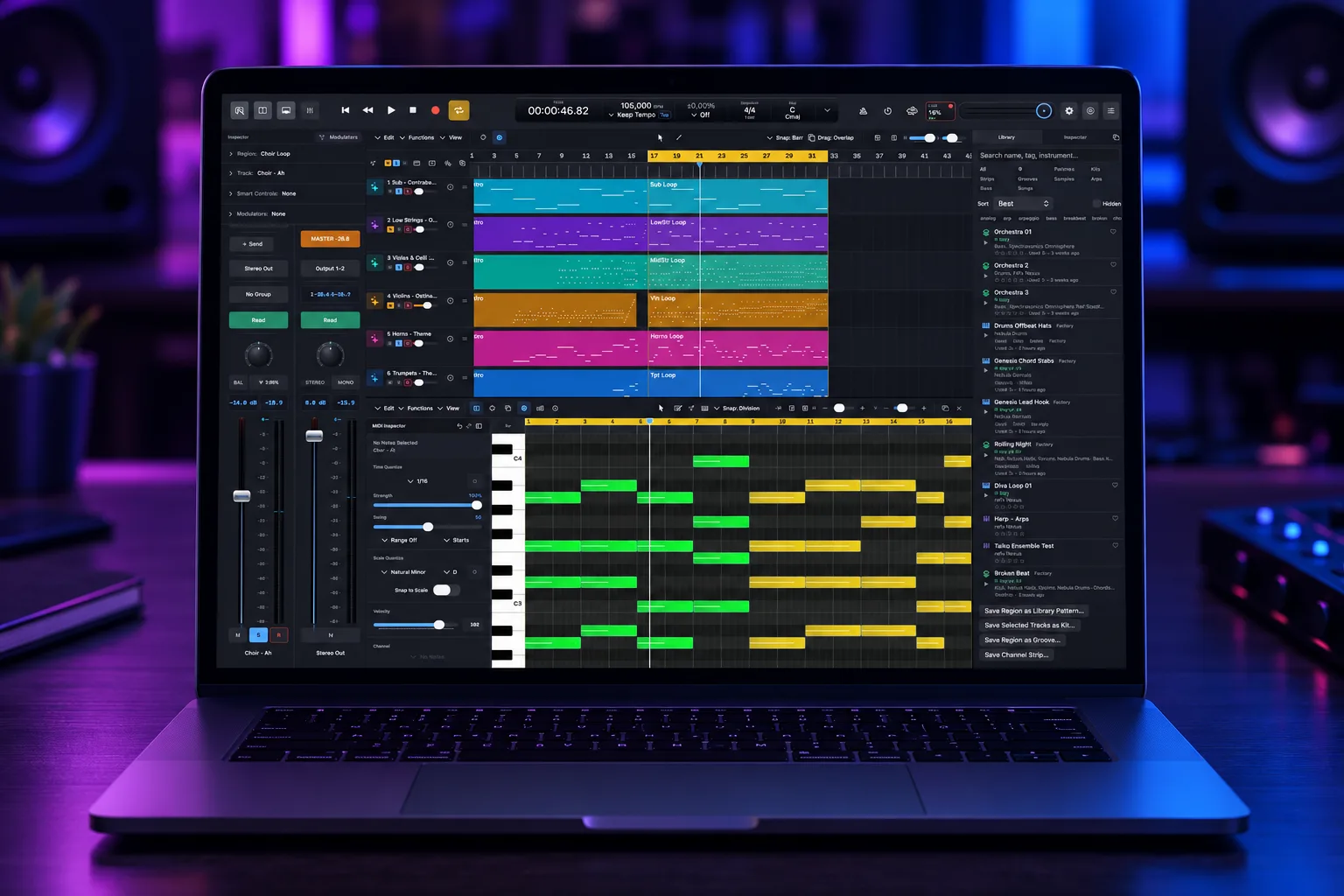Open the Keep Tempo dropdown
This screenshot has height=896, width=1344.
click(632, 115)
